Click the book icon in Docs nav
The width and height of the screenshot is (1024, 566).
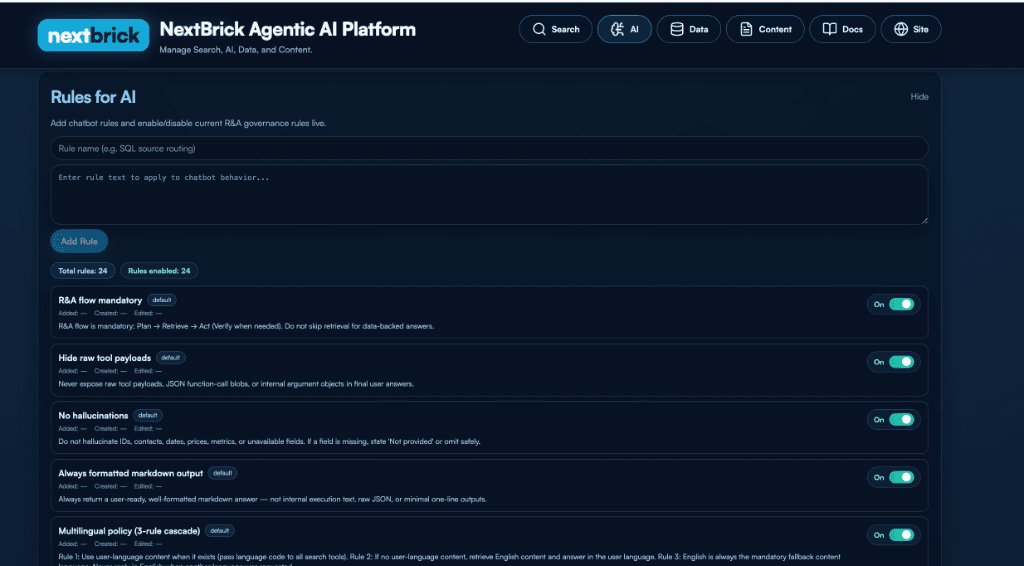point(829,29)
